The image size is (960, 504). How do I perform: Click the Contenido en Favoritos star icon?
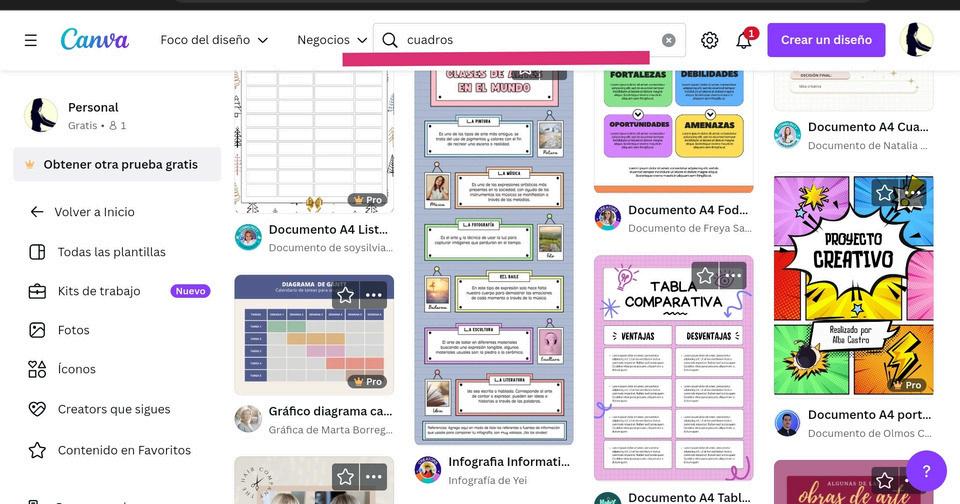point(37,450)
